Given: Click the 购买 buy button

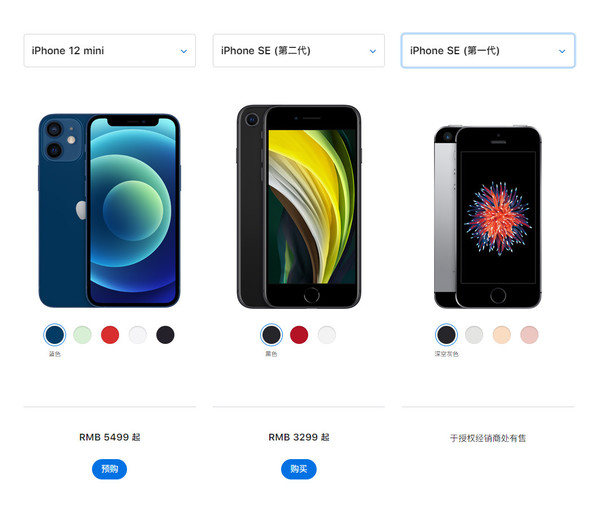Looking at the screenshot, I should (298, 469).
